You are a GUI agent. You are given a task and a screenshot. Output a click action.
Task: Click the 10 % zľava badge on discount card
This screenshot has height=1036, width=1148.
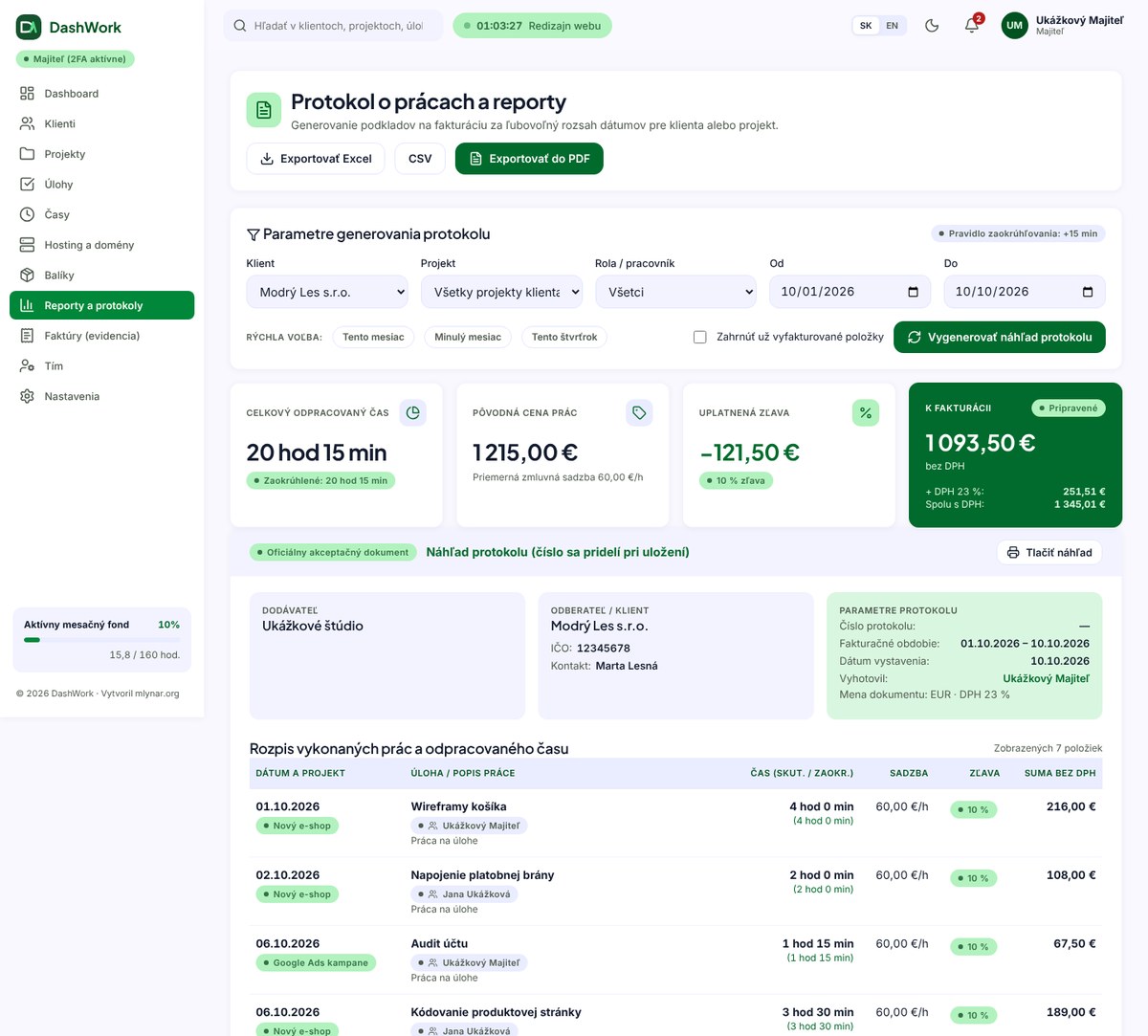pyautogui.click(x=736, y=480)
